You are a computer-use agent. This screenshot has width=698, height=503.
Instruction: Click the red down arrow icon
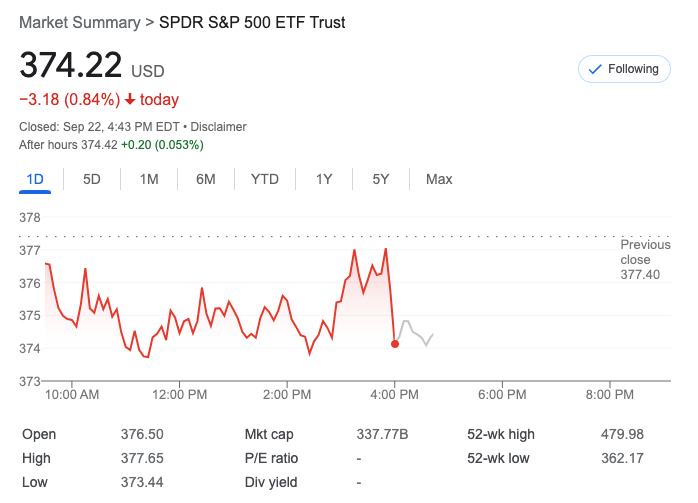coord(130,99)
